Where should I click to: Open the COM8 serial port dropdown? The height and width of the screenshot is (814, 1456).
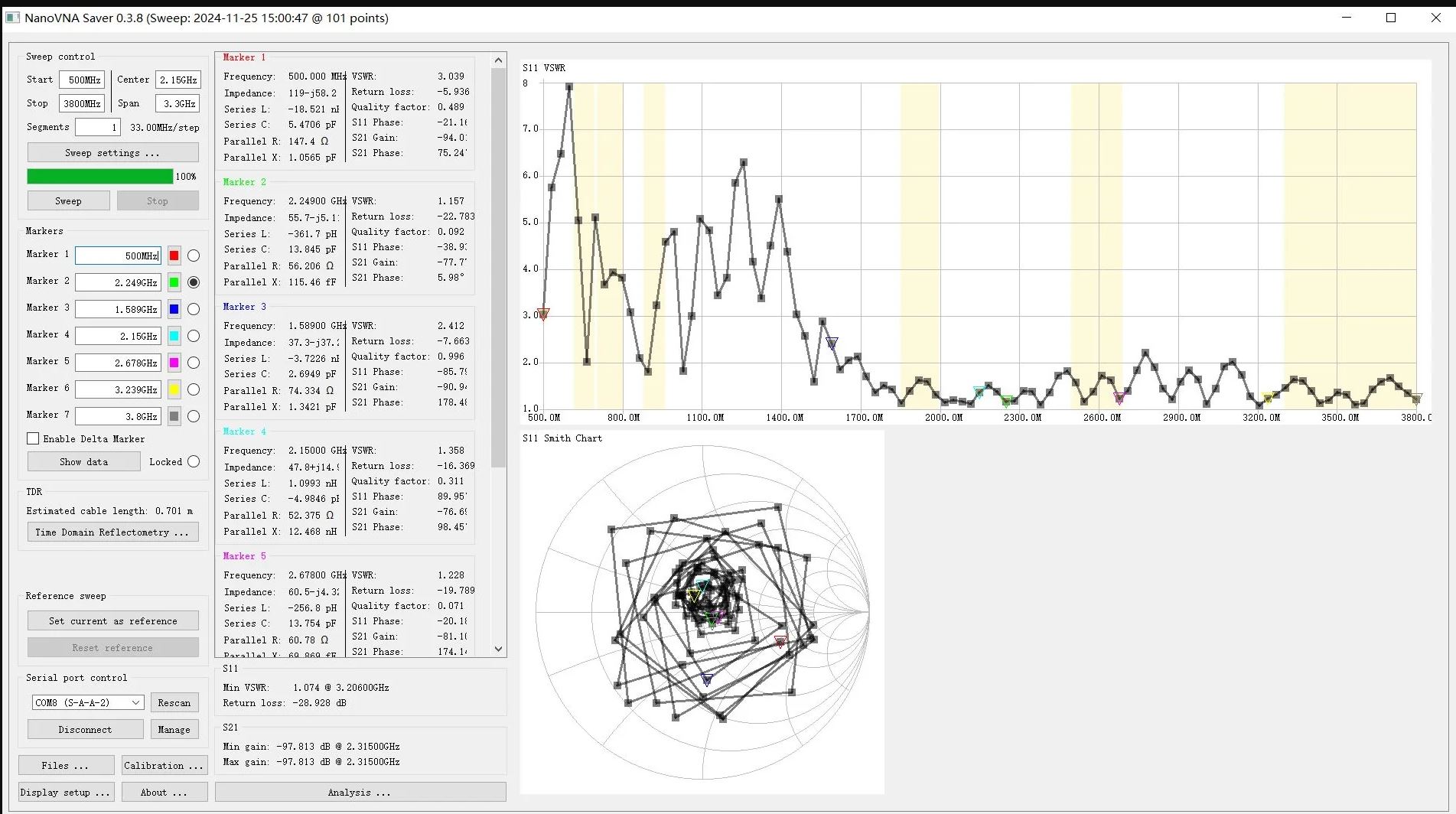coord(88,702)
